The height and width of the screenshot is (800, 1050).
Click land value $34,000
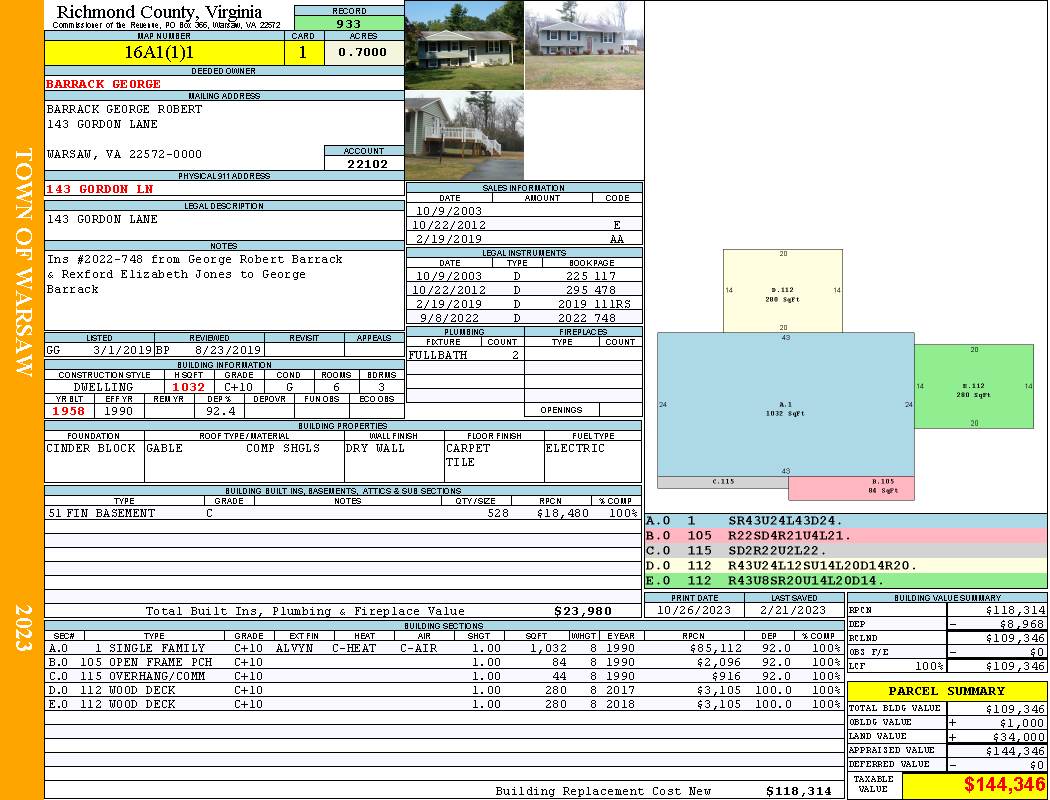1018,736
